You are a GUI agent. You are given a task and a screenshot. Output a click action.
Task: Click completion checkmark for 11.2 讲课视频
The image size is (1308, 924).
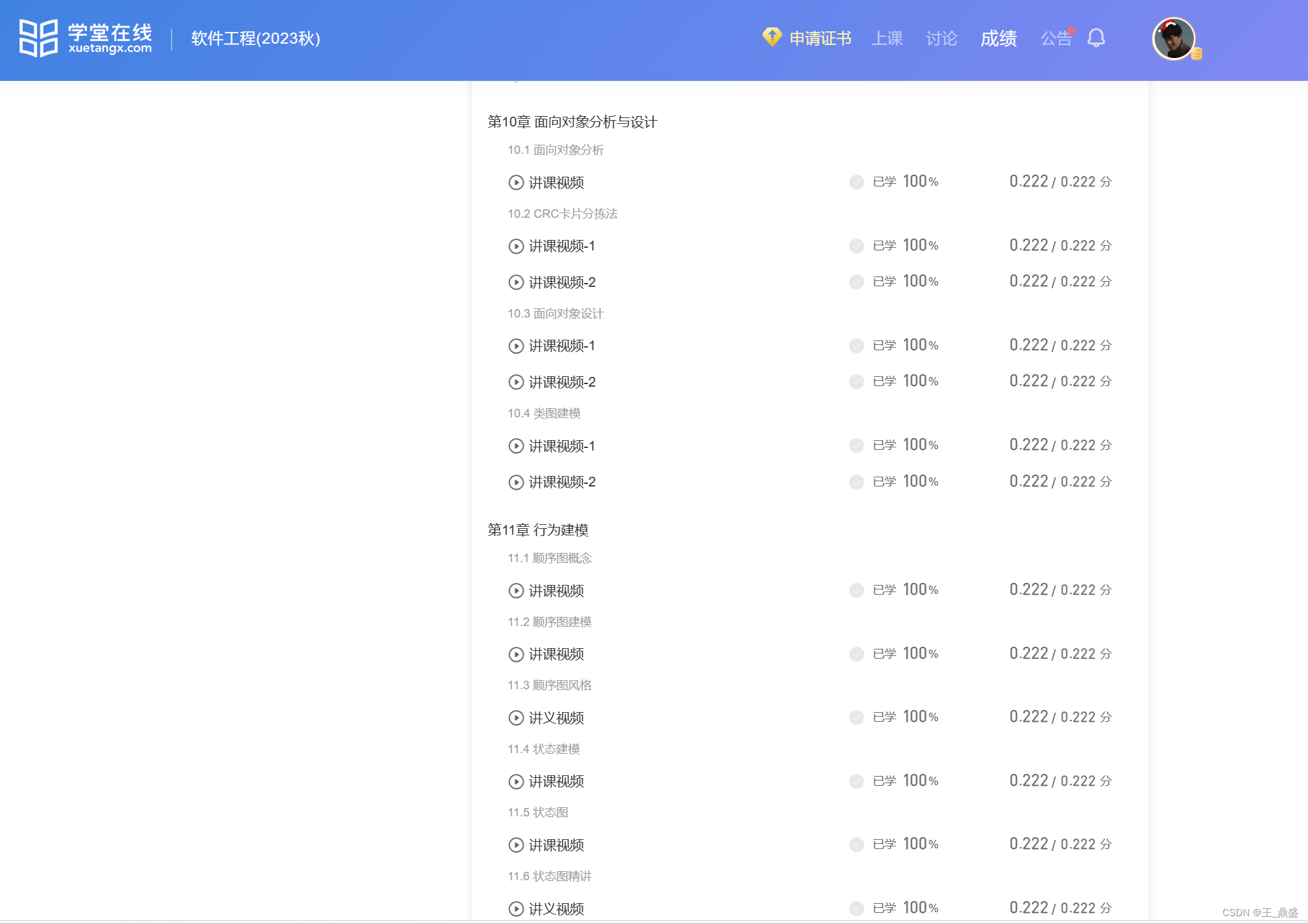(857, 654)
